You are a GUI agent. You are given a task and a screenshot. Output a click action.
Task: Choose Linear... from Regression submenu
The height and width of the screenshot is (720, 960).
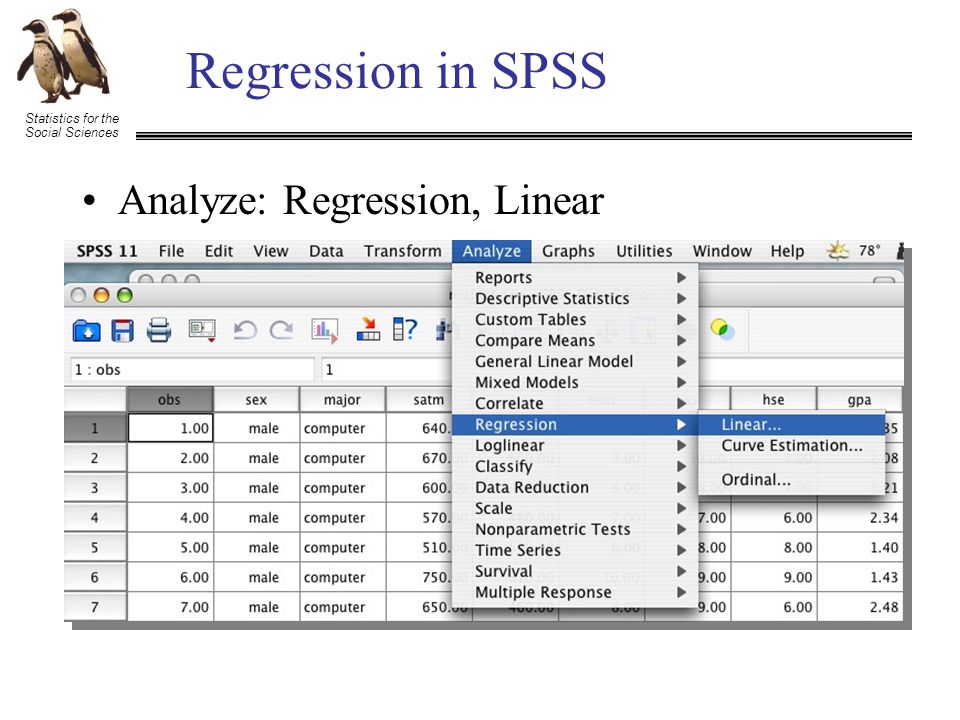(791, 424)
